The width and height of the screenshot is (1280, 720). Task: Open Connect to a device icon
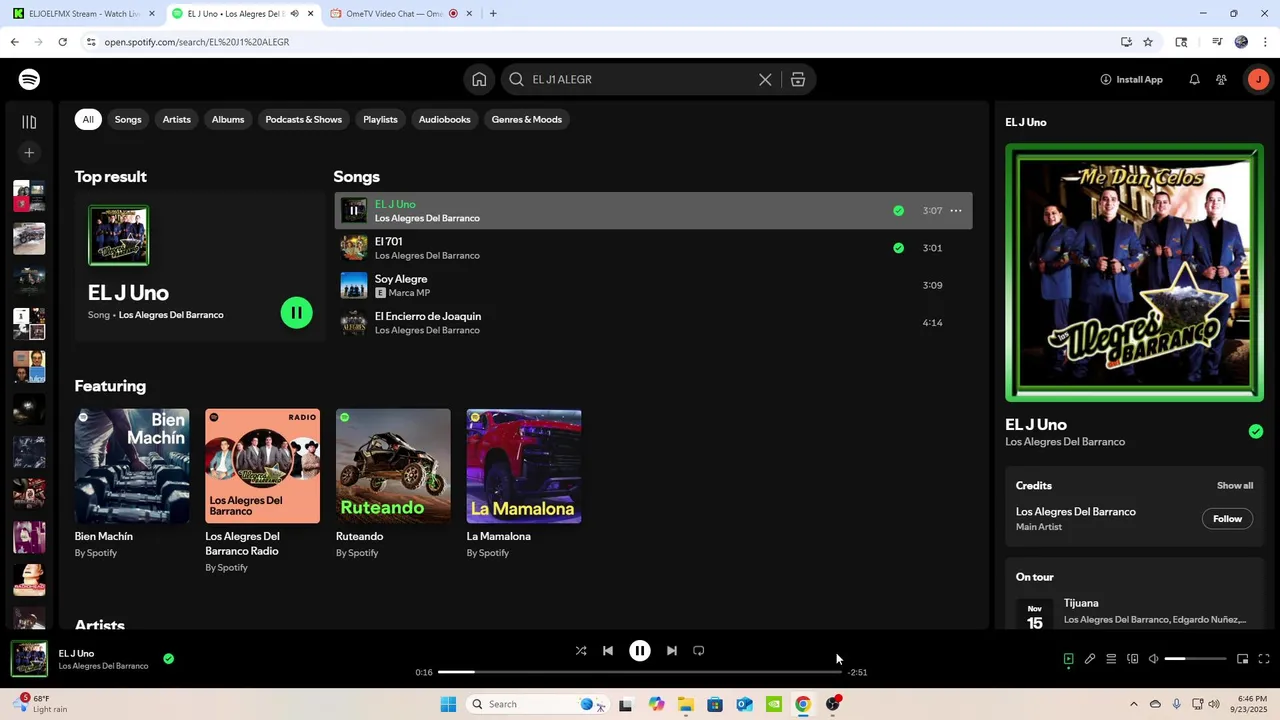point(1132,659)
